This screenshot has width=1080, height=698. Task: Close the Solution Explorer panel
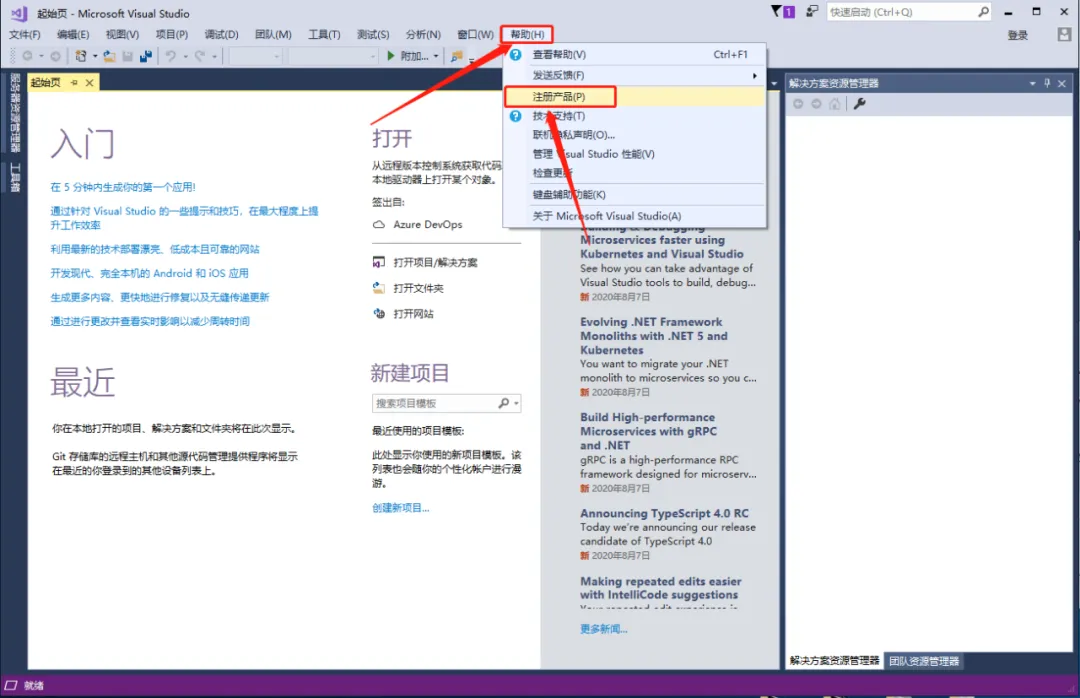coord(1062,83)
